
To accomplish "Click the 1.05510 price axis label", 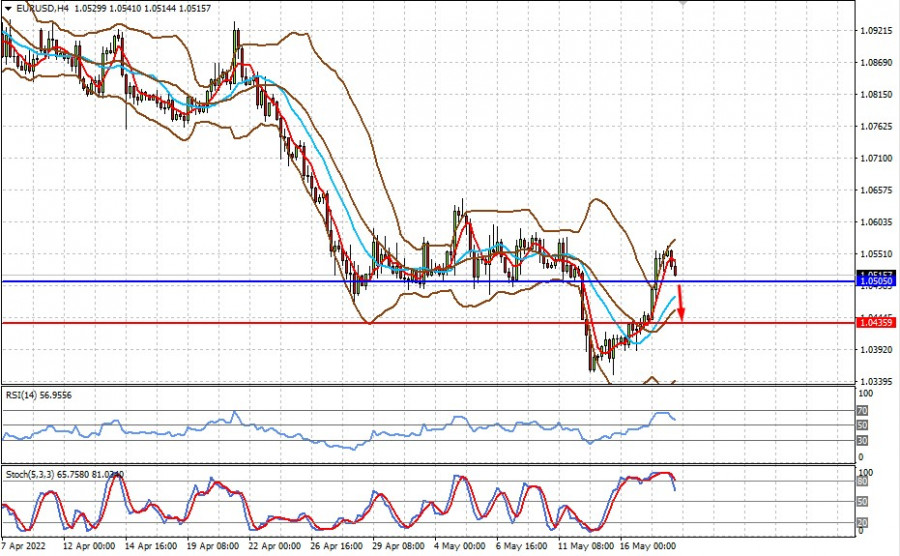I will pyautogui.click(x=876, y=254).
